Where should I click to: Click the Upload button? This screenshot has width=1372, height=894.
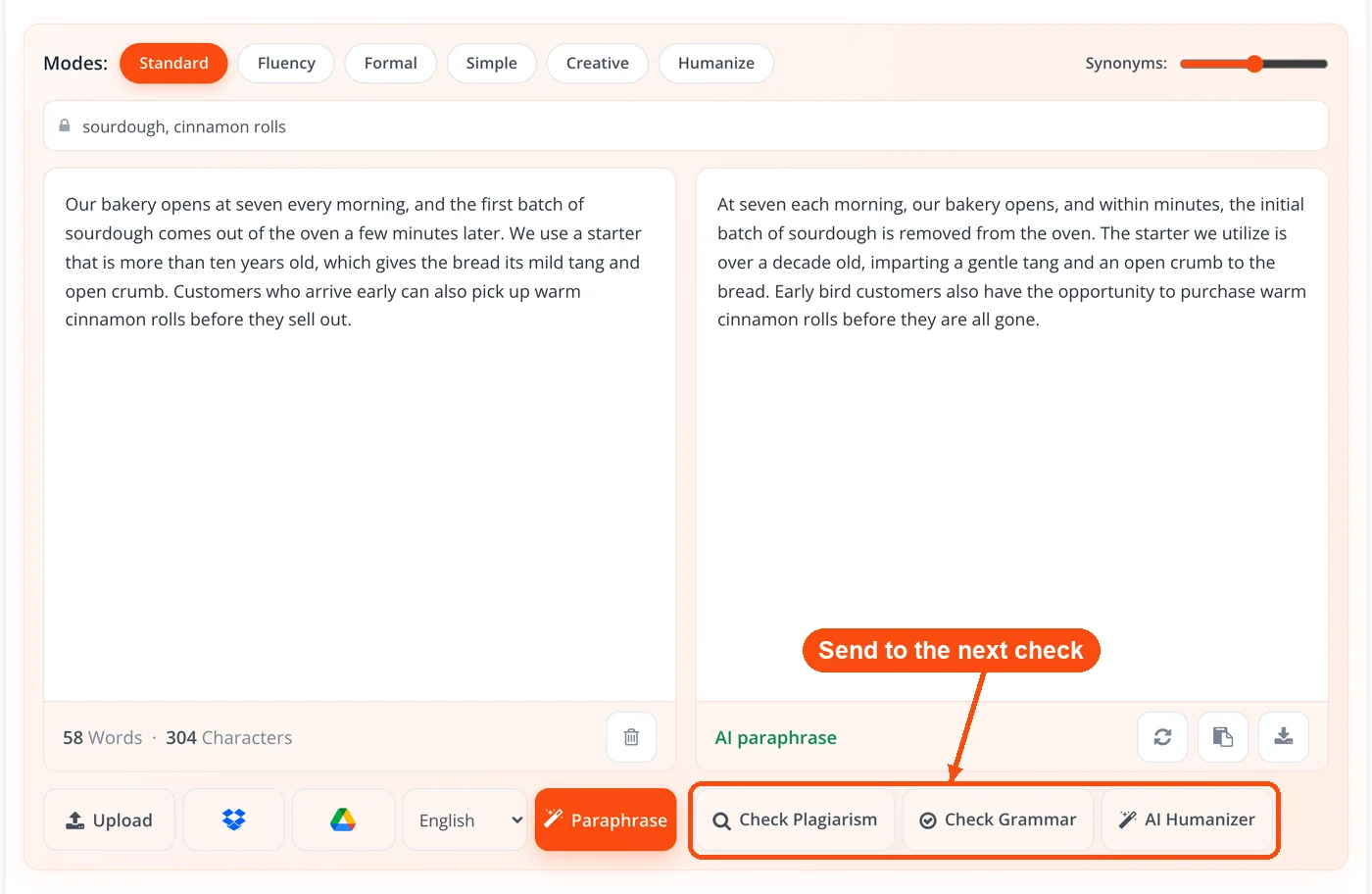(x=109, y=819)
